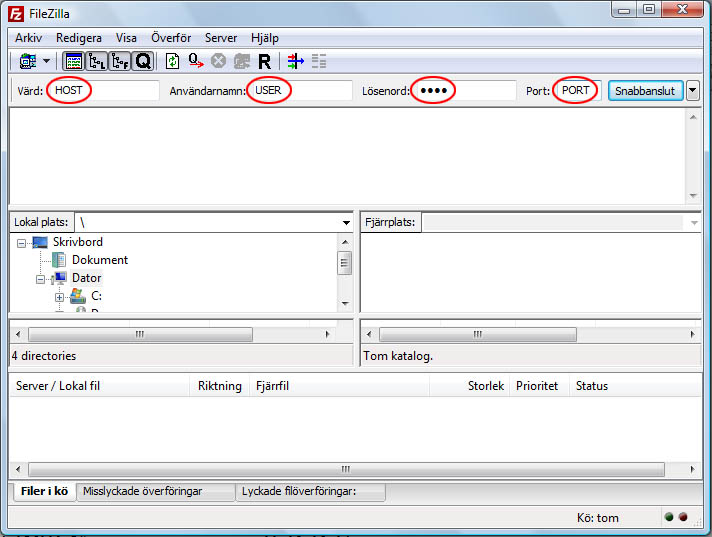The image size is (712, 537).
Task: Click local file list horizontal scrollbar thumb
Action: click(140, 335)
